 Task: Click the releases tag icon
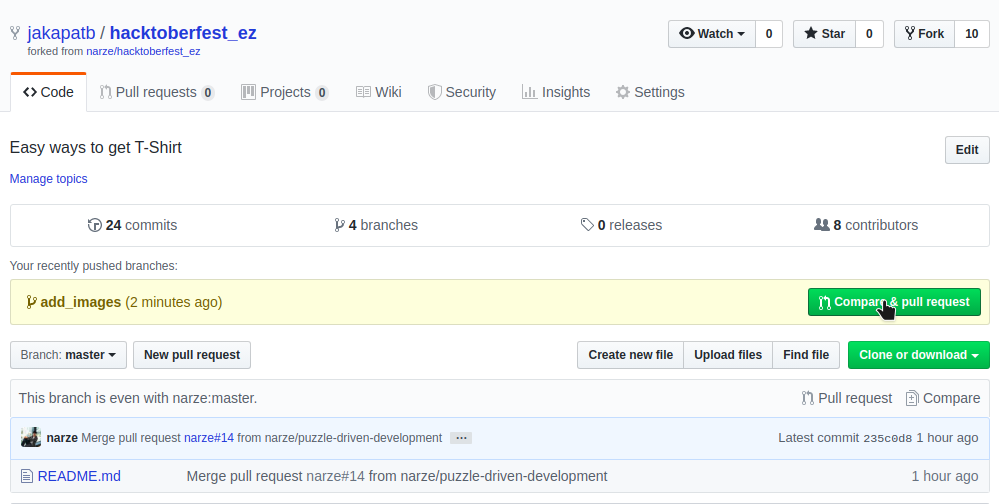[x=587, y=225]
